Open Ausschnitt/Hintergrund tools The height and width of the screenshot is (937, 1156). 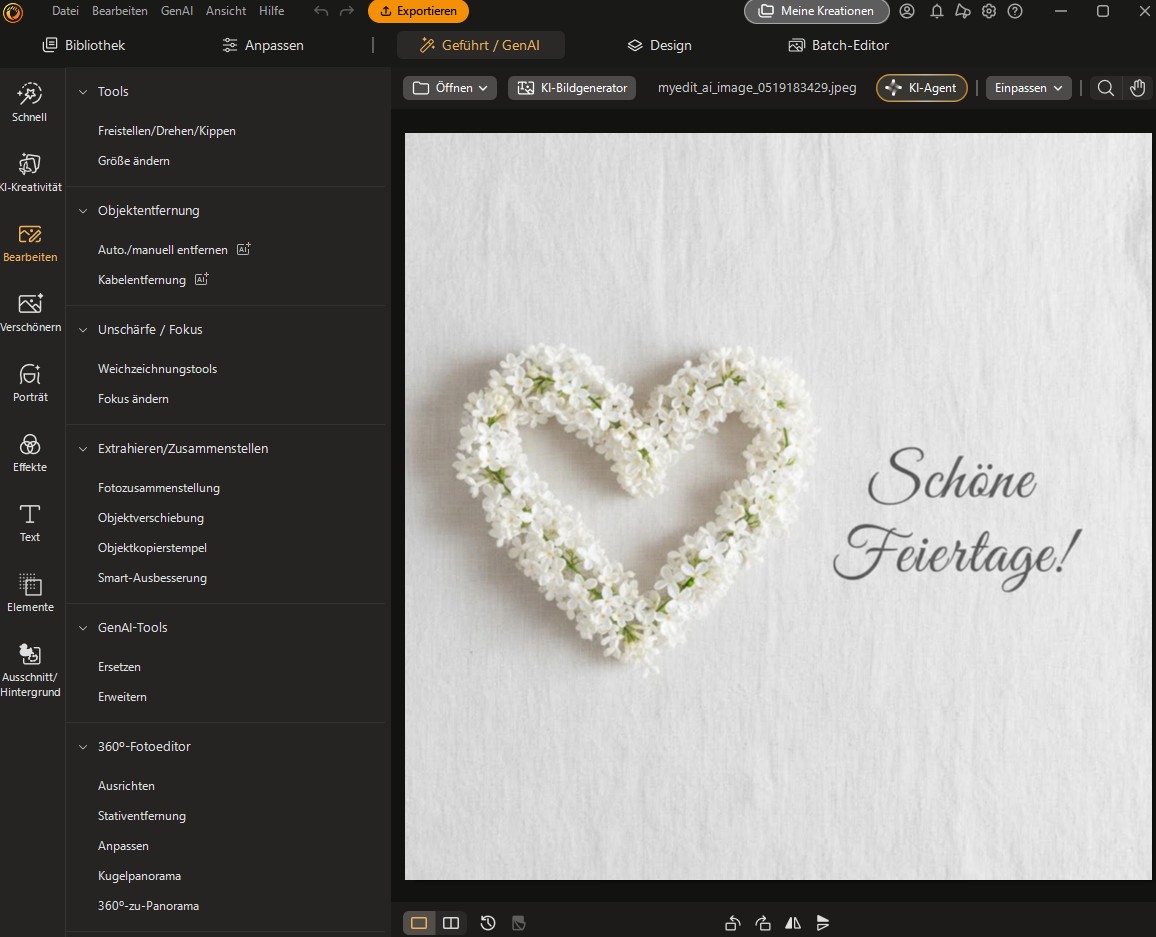coord(29,670)
